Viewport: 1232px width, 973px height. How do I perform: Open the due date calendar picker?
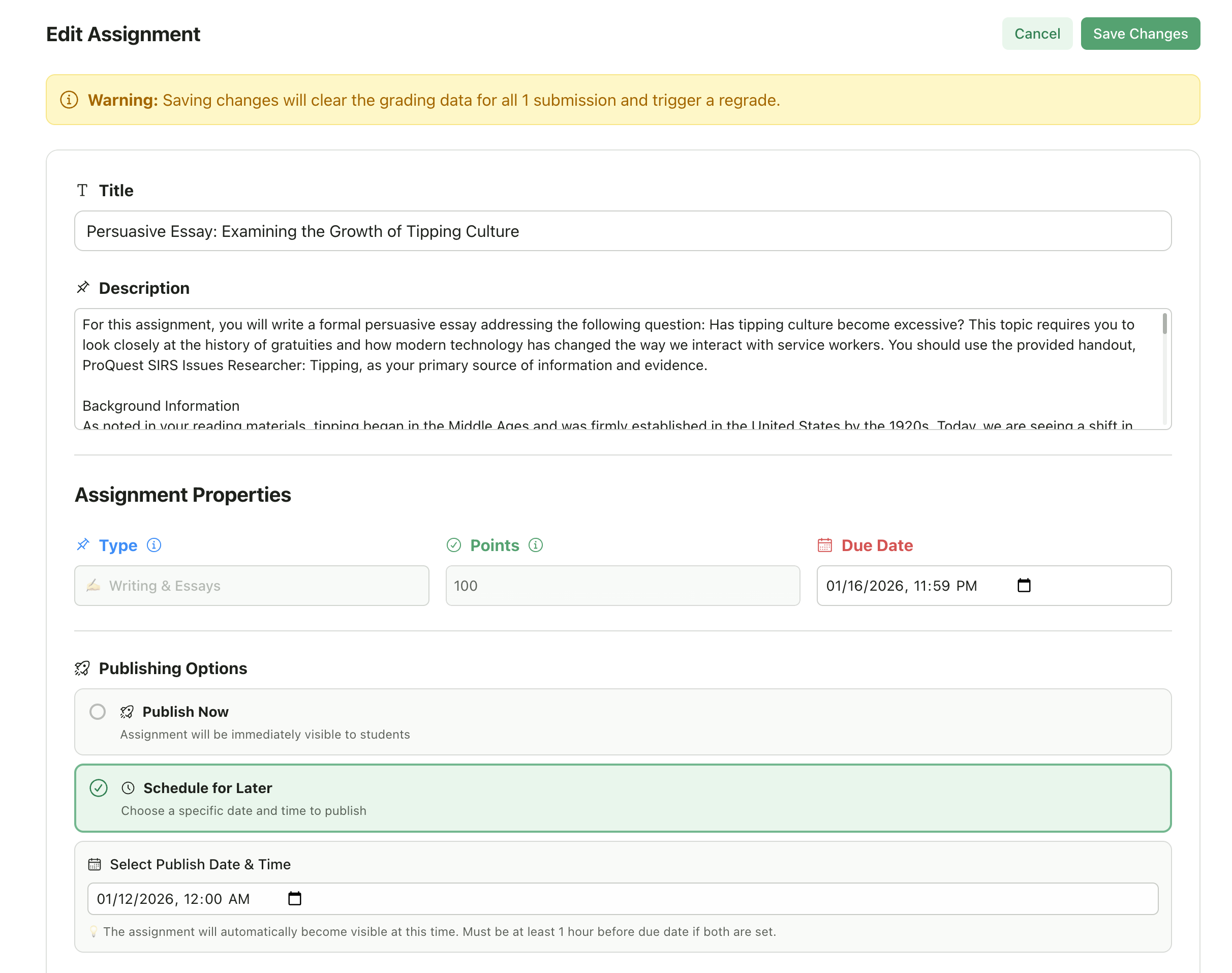(1024, 586)
